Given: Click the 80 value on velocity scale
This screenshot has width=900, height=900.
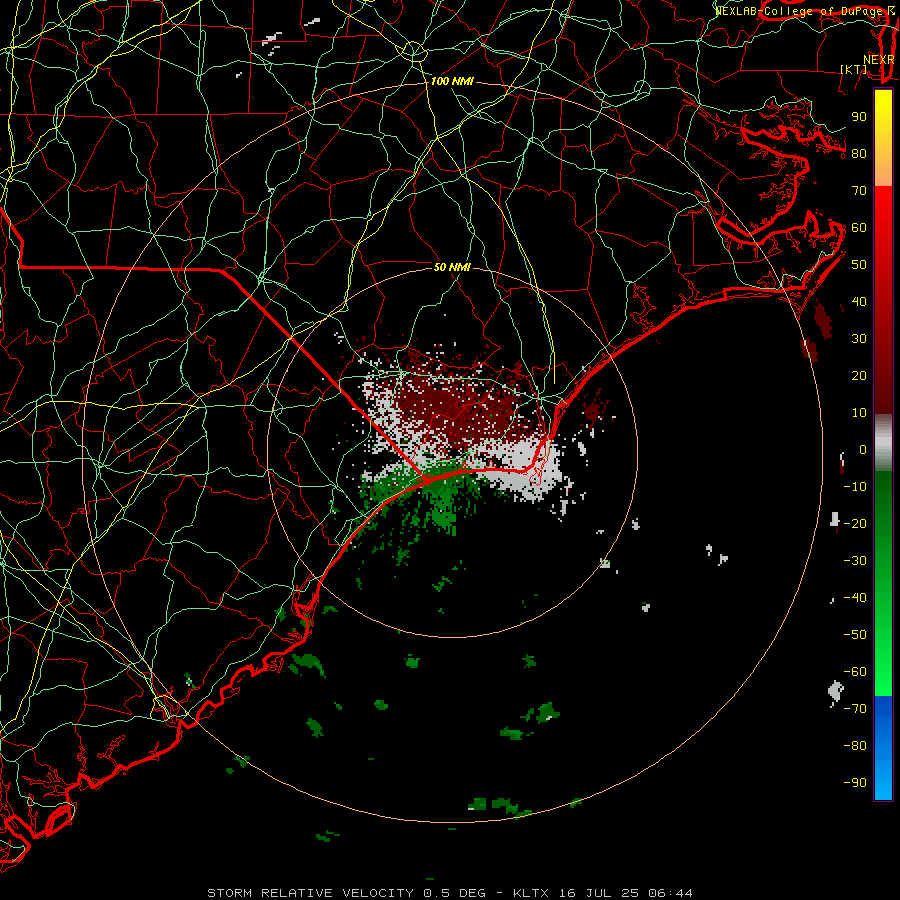Looking at the screenshot, I should (859, 153).
